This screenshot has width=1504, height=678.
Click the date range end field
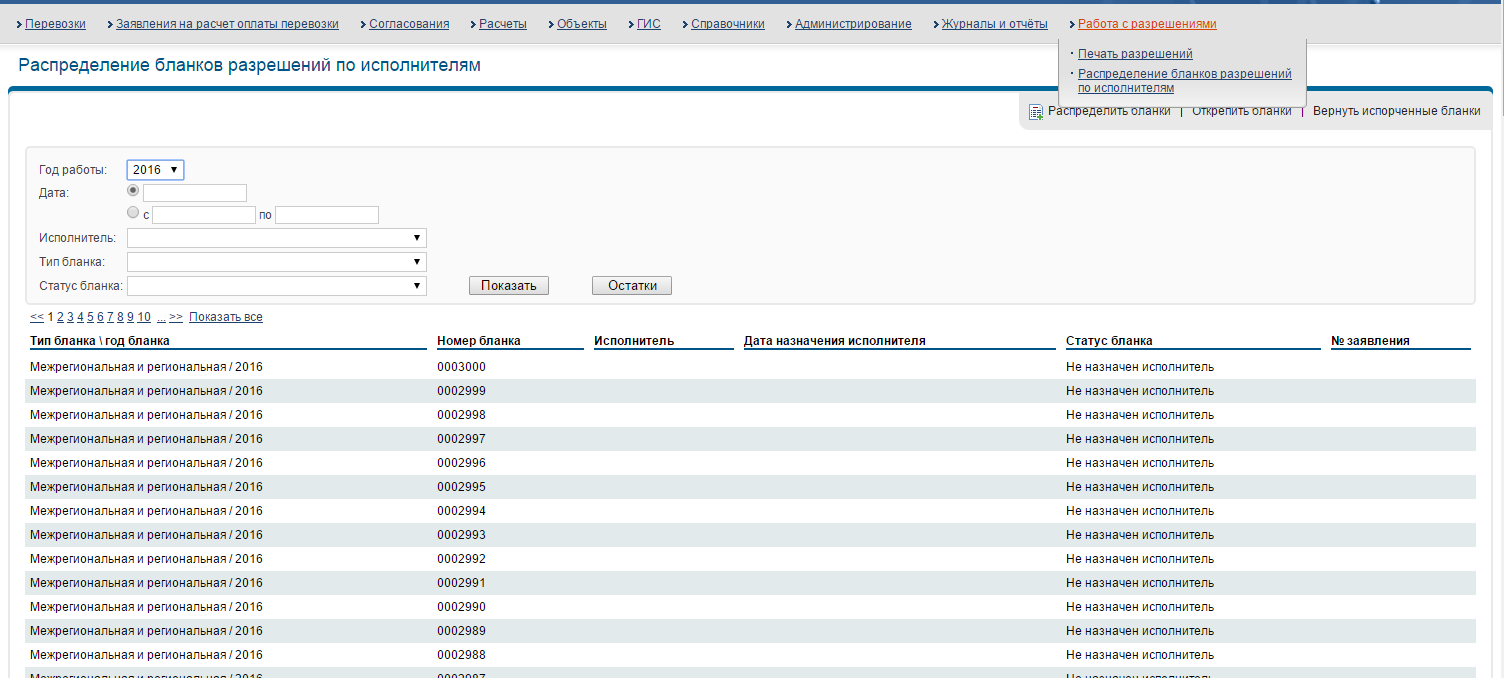pyautogui.click(x=327, y=215)
